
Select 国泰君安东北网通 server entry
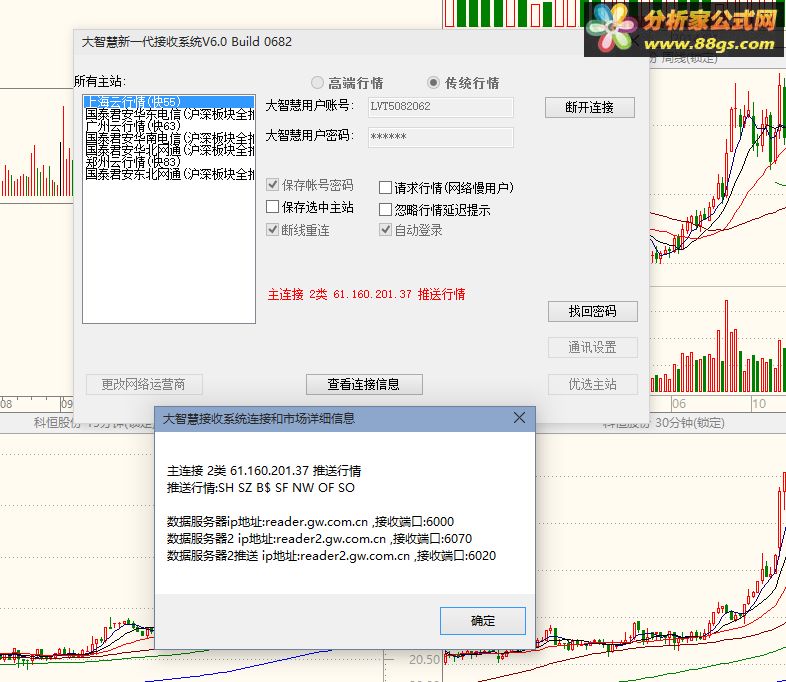[169, 174]
